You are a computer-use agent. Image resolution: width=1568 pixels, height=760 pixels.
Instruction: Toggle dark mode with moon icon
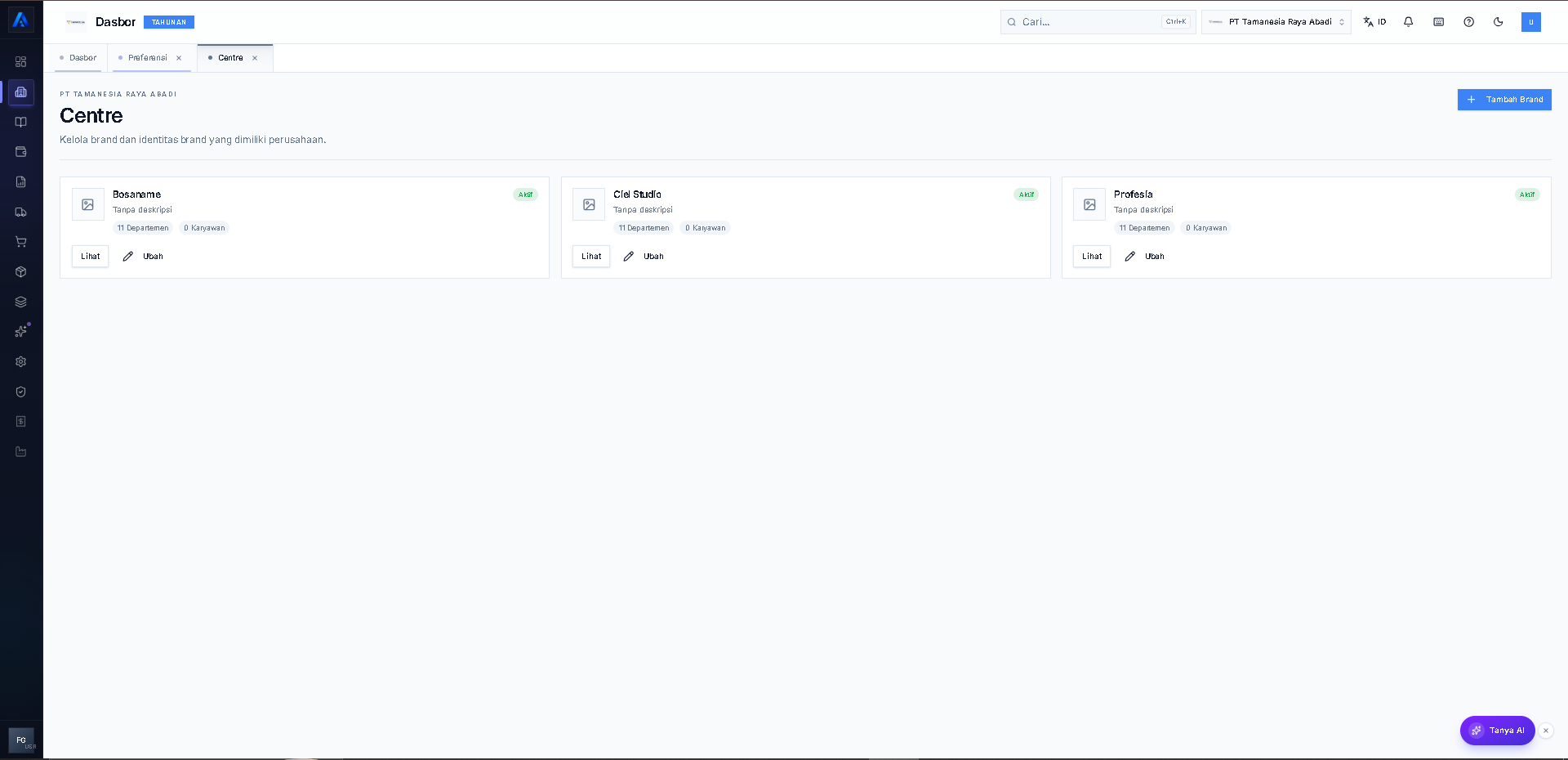[x=1499, y=22]
